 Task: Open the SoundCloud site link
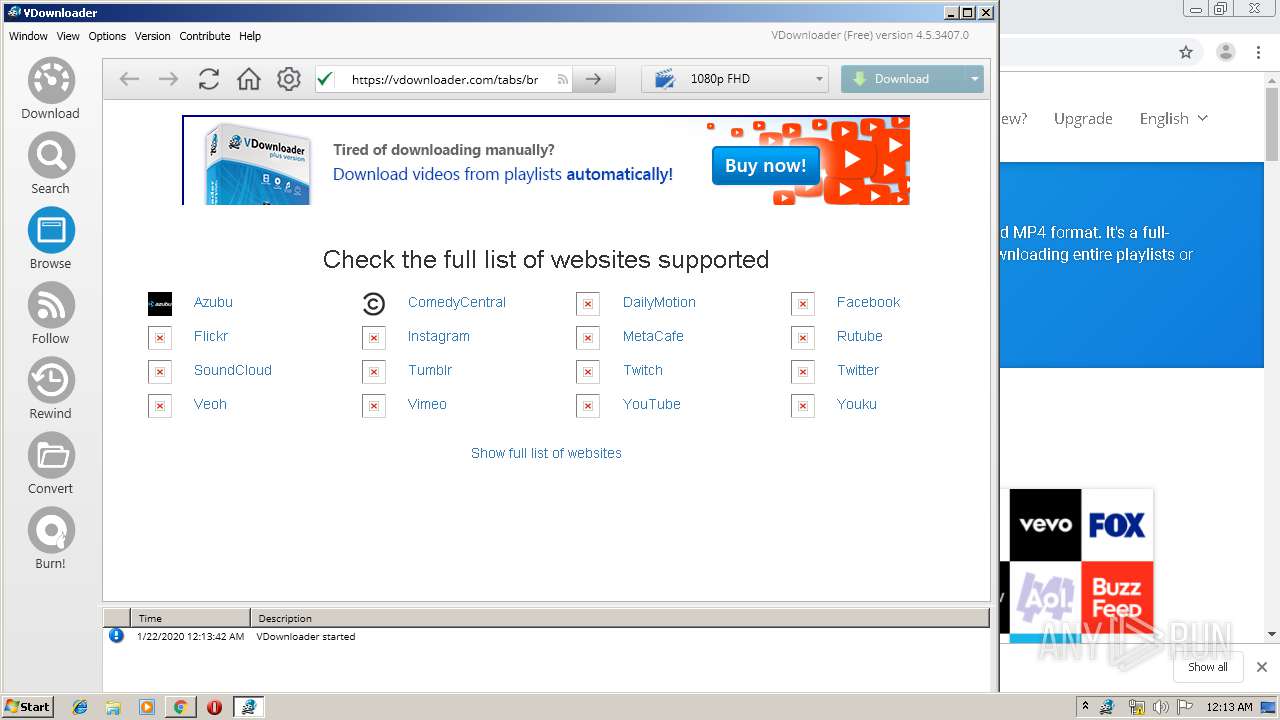233,370
